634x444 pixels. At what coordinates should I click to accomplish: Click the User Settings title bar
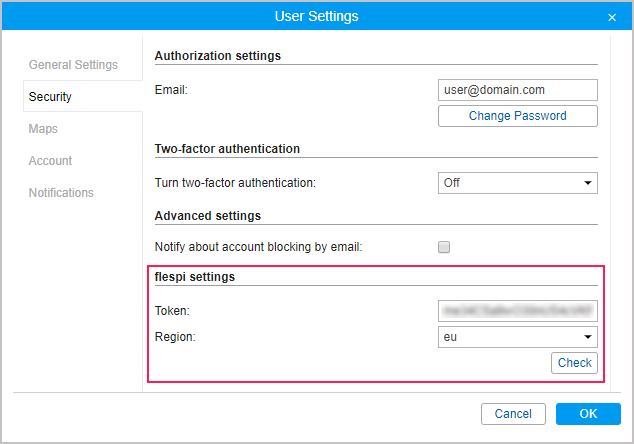coord(316,17)
